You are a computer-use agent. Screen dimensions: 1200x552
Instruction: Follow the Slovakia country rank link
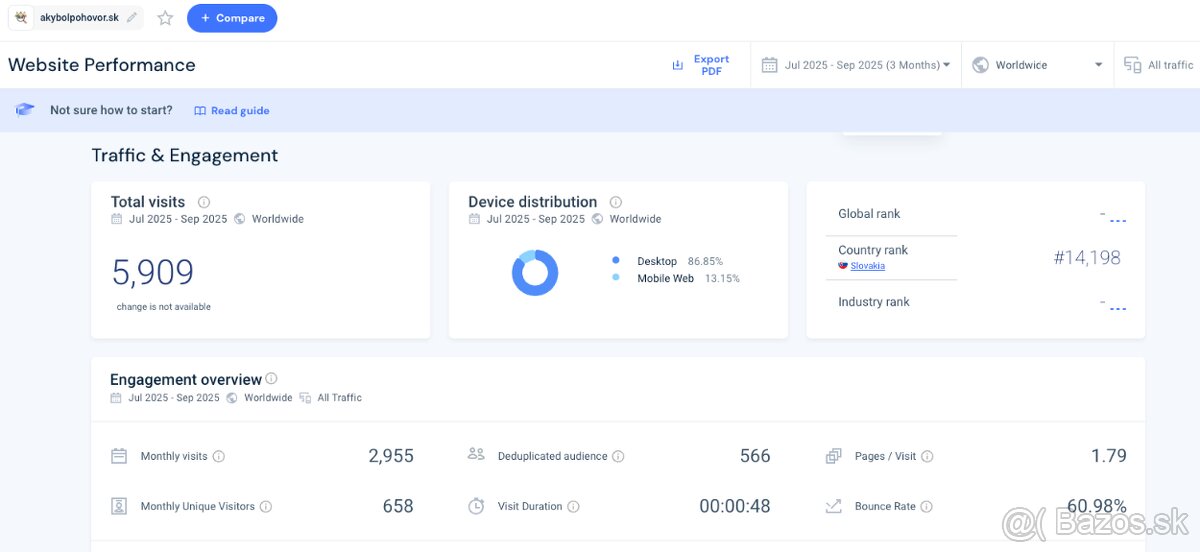867,266
